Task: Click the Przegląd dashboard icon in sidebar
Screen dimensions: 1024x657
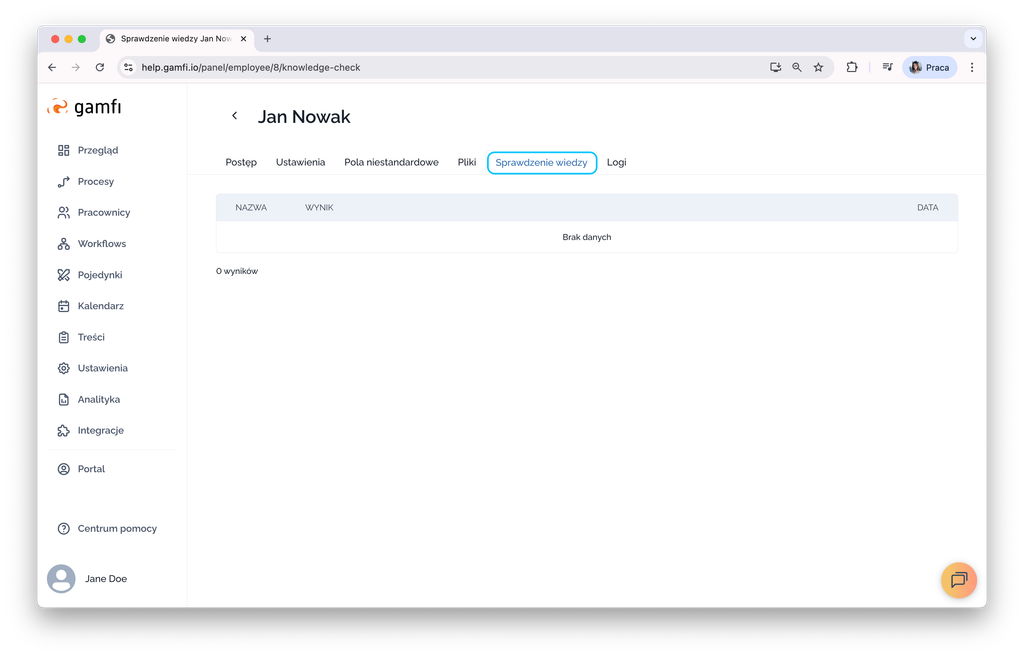Action: pyautogui.click(x=64, y=150)
